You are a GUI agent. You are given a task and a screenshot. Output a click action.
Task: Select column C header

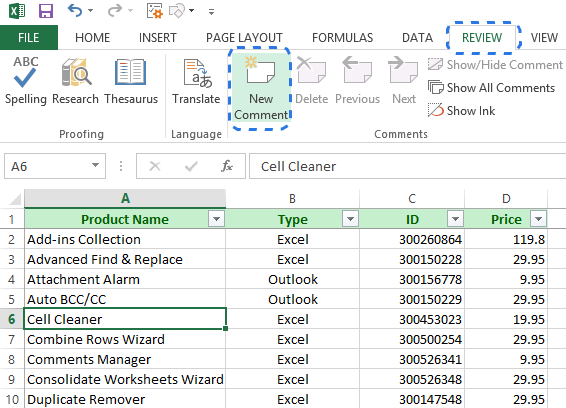[412, 199]
